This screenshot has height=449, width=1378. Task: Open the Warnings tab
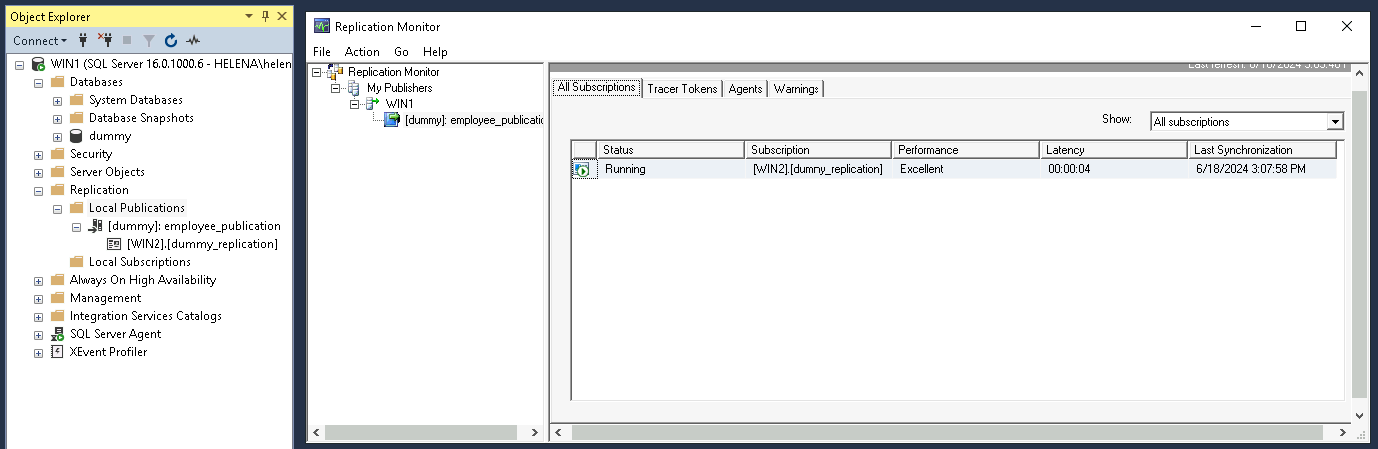(795, 89)
